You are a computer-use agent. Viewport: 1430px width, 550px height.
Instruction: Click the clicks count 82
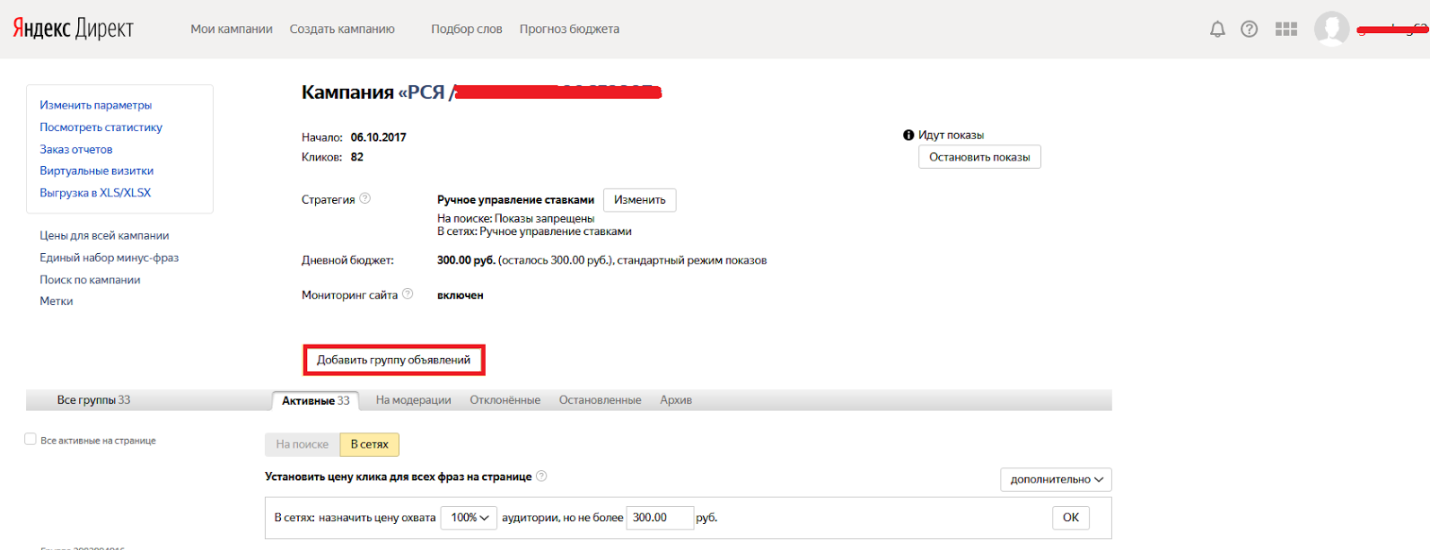click(357, 157)
